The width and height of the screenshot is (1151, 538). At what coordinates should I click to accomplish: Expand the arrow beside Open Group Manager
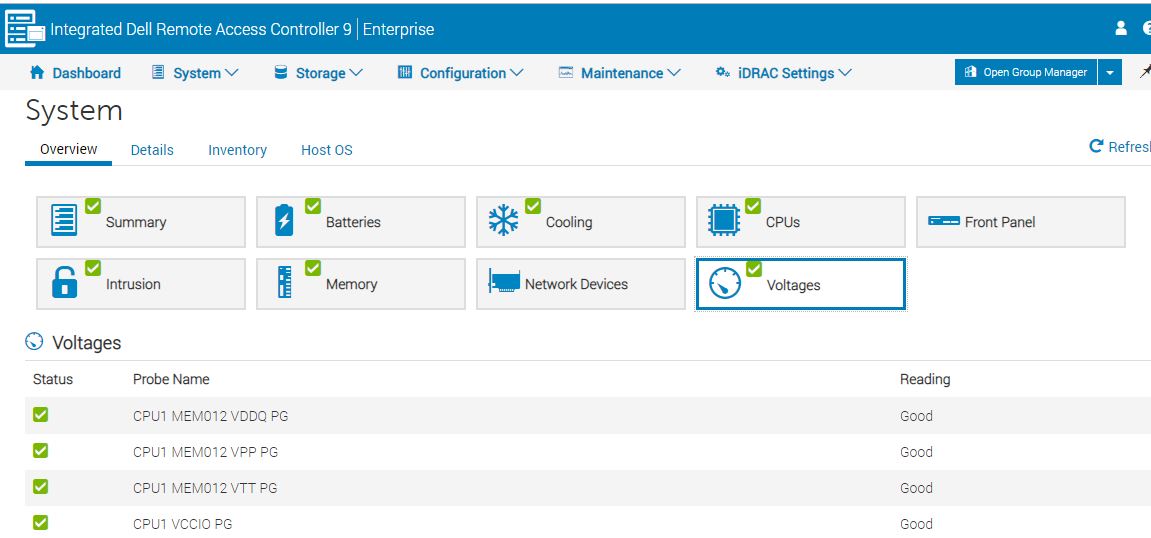pyautogui.click(x=1109, y=73)
